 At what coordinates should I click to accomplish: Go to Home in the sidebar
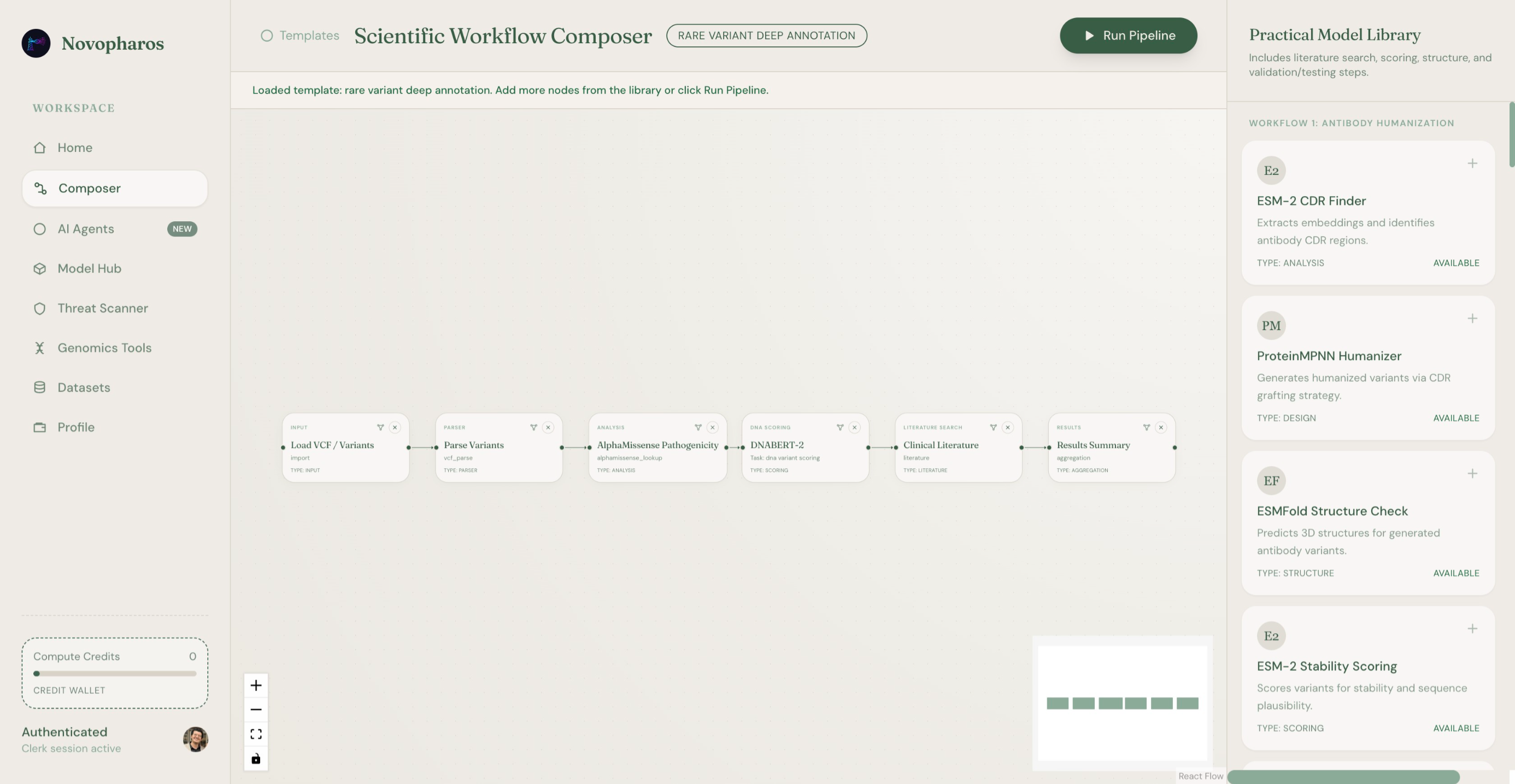tap(75, 148)
